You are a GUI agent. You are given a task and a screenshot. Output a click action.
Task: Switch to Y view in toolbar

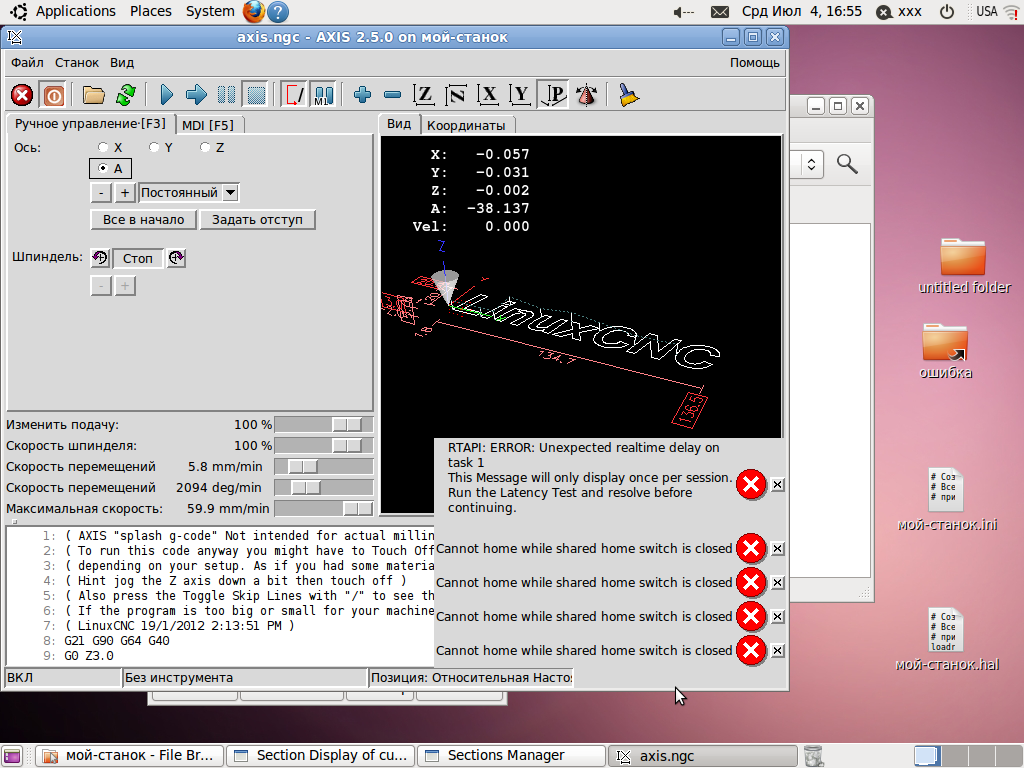(x=520, y=95)
